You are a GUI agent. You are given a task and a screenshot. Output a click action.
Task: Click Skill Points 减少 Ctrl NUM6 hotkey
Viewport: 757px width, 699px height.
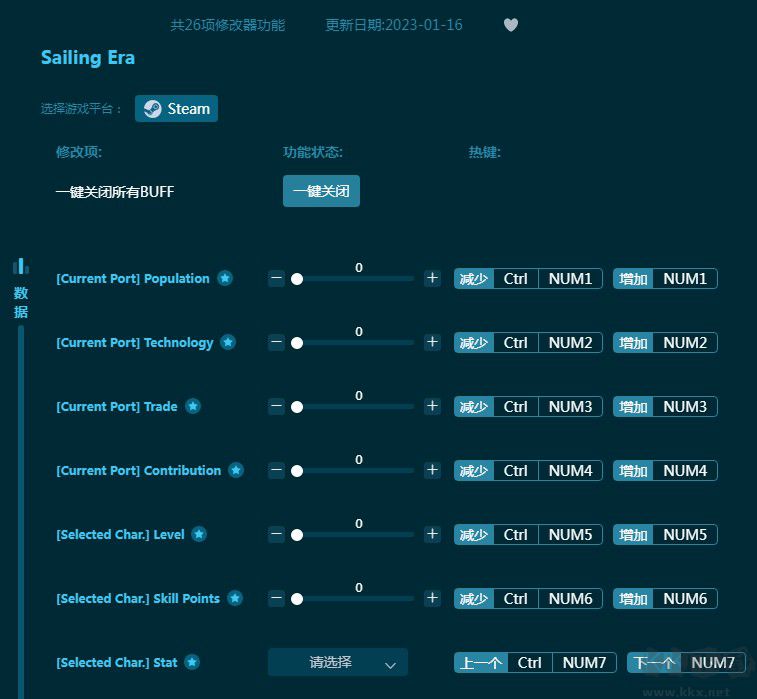[528, 599]
